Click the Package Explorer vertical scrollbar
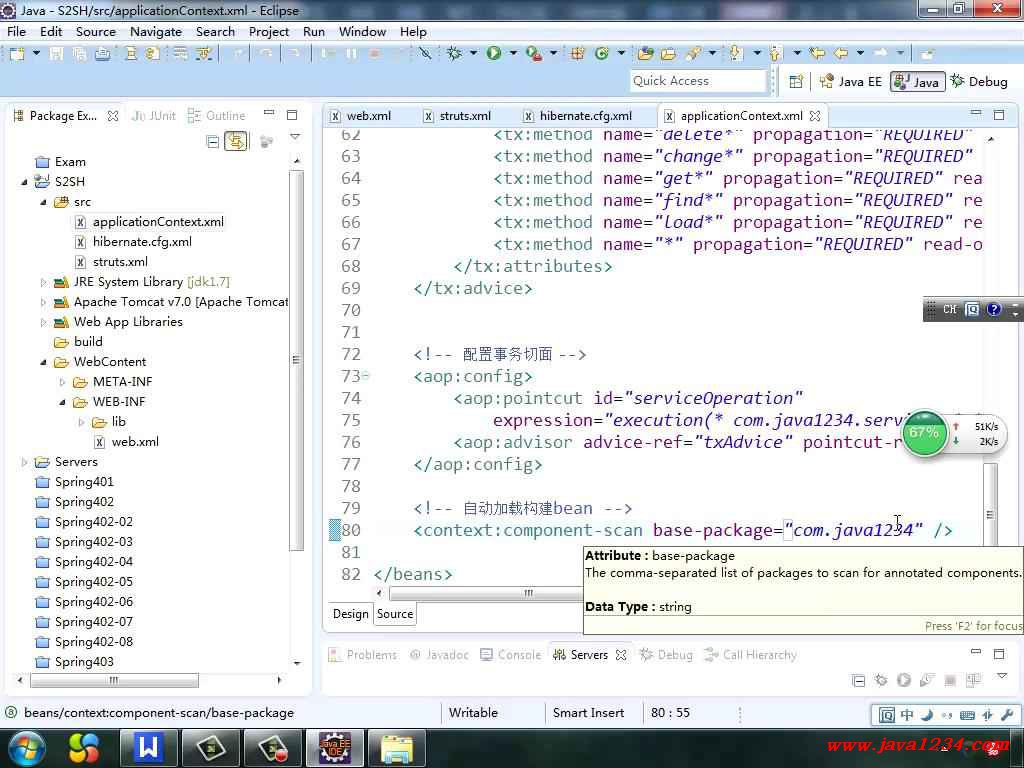The height and width of the screenshot is (768, 1024). point(297,359)
